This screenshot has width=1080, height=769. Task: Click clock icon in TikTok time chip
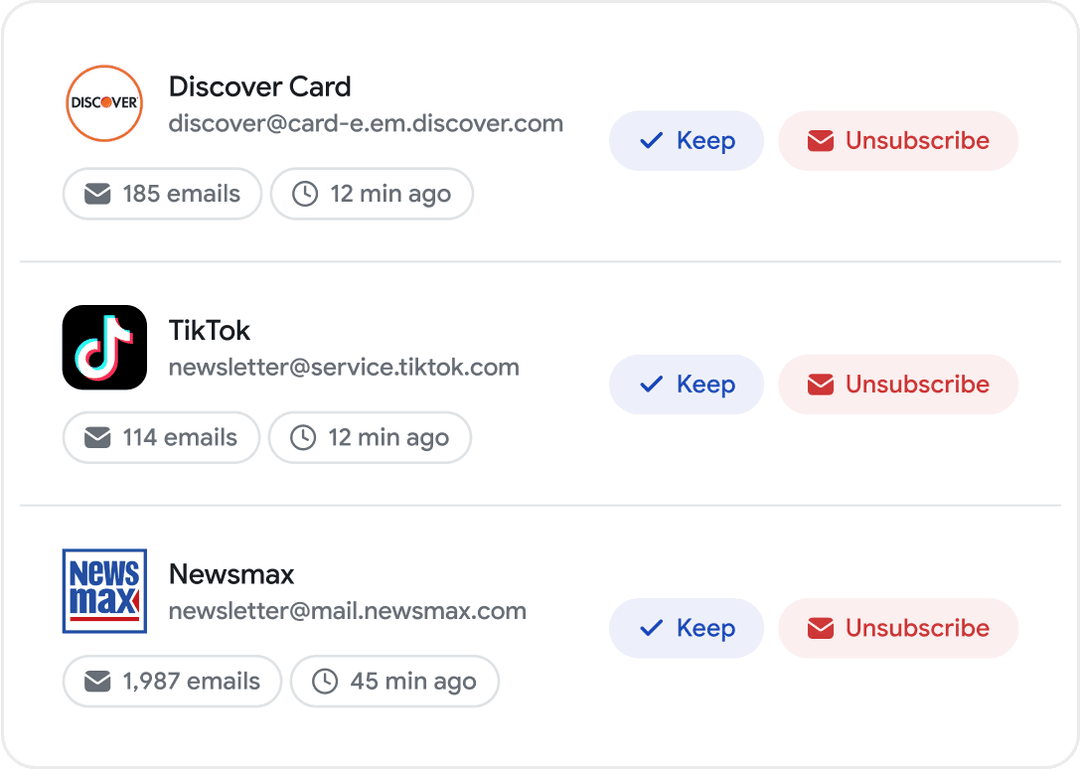click(x=303, y=438)
